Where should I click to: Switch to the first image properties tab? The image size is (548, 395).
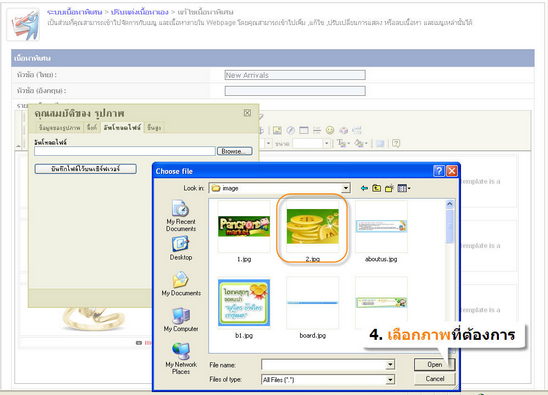click(x=59, y=128)
